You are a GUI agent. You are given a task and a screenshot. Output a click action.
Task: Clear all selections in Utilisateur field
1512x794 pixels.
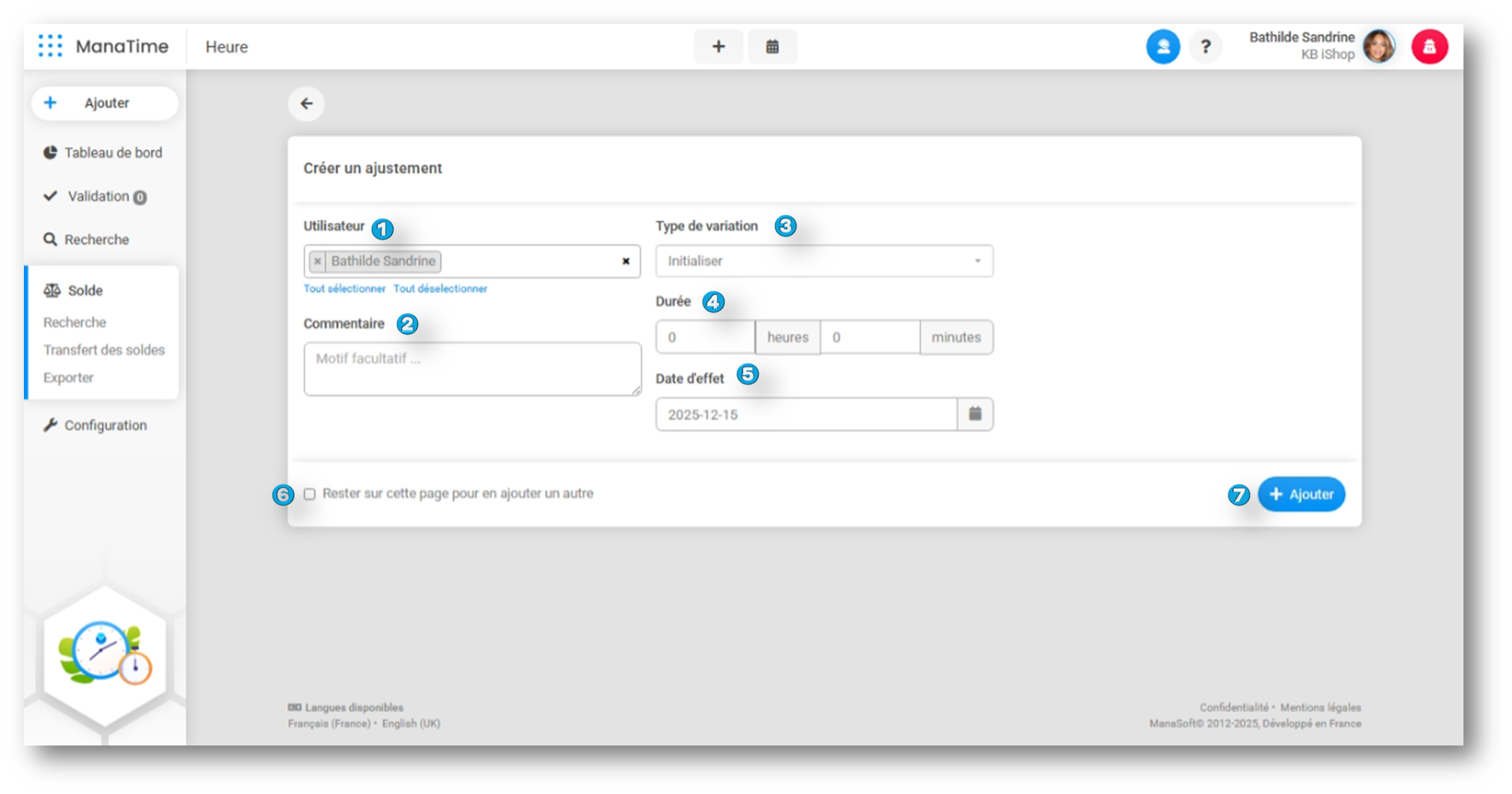tap(626, 261)
